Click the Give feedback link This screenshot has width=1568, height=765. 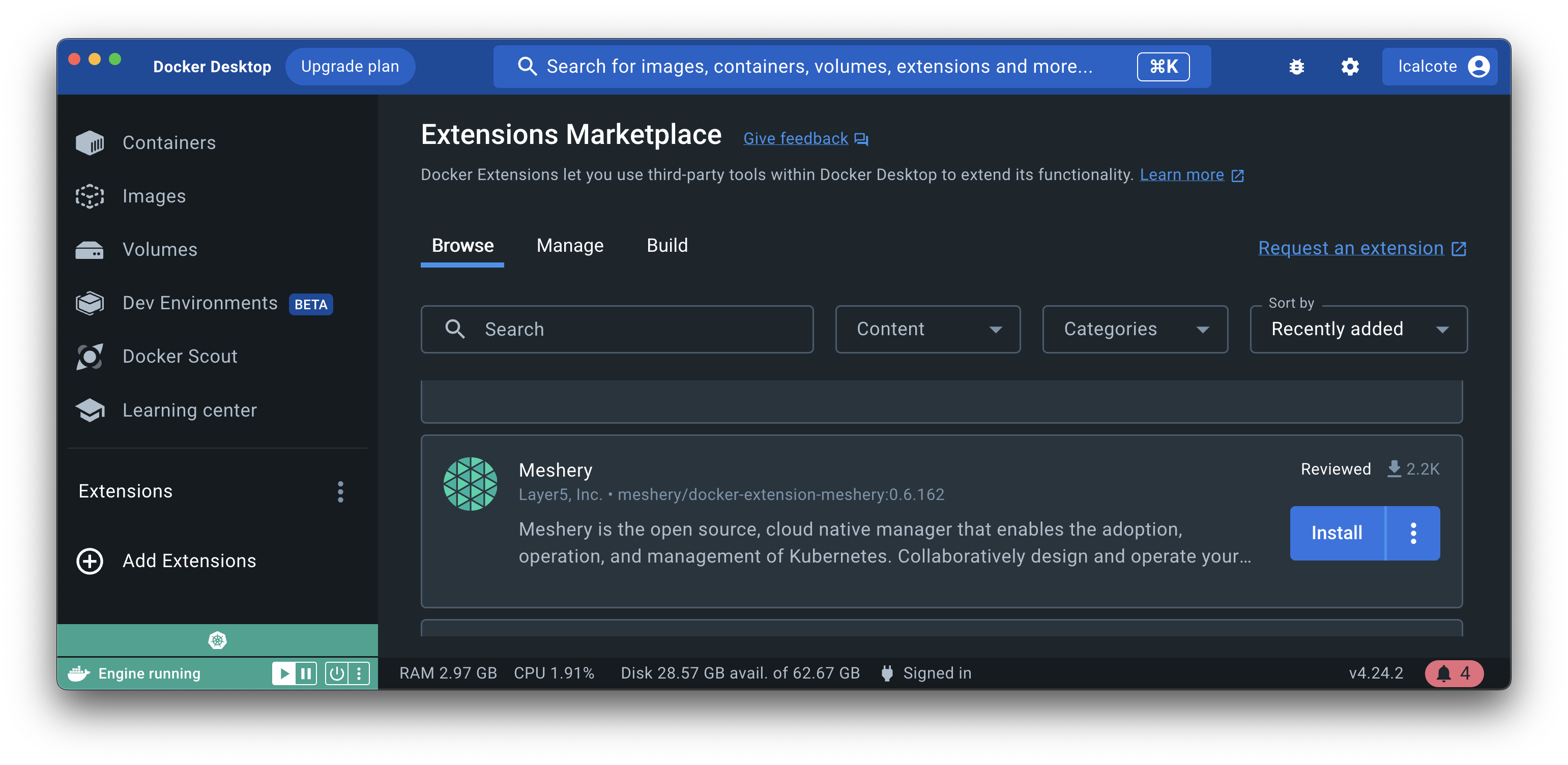click(795, 138)
